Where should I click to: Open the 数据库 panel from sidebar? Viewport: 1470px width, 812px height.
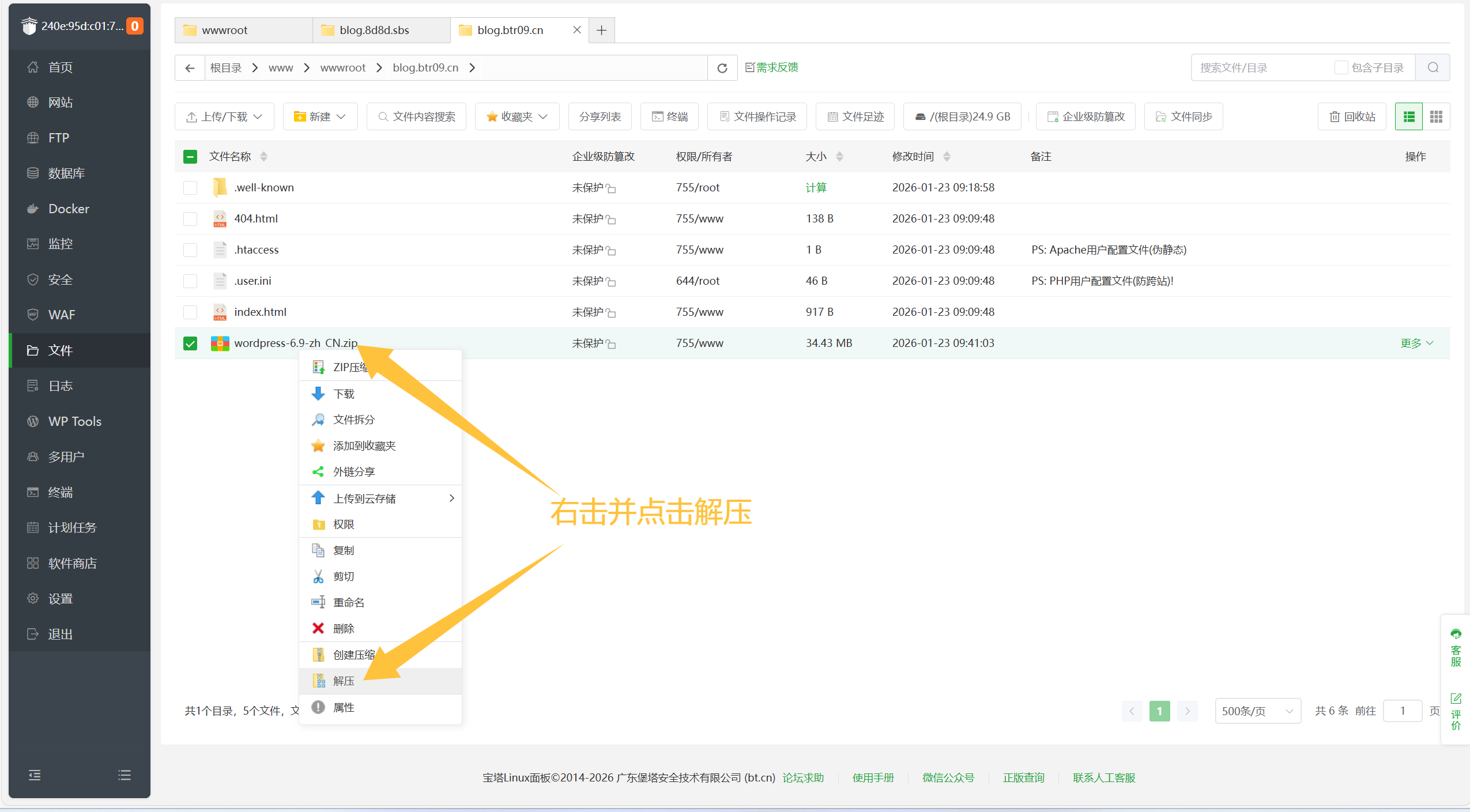(66, 172)
